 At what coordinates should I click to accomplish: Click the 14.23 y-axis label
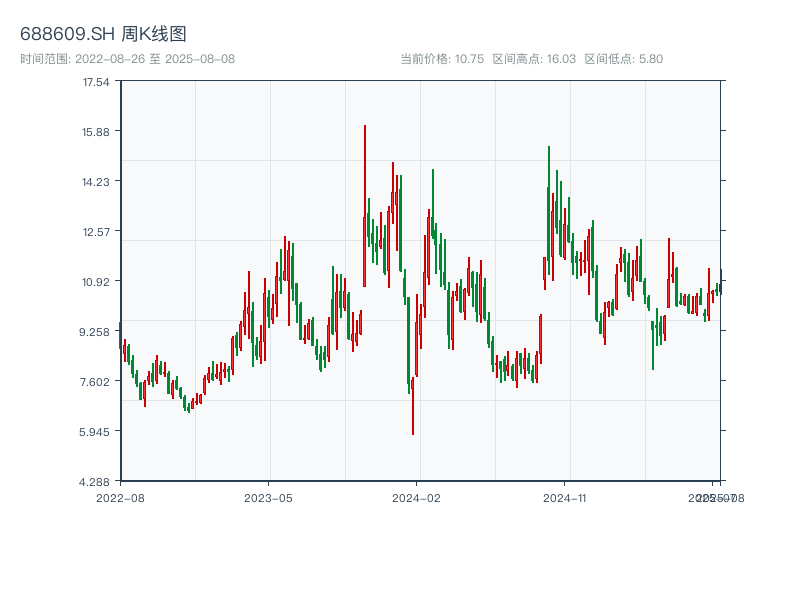coord(96,182)
